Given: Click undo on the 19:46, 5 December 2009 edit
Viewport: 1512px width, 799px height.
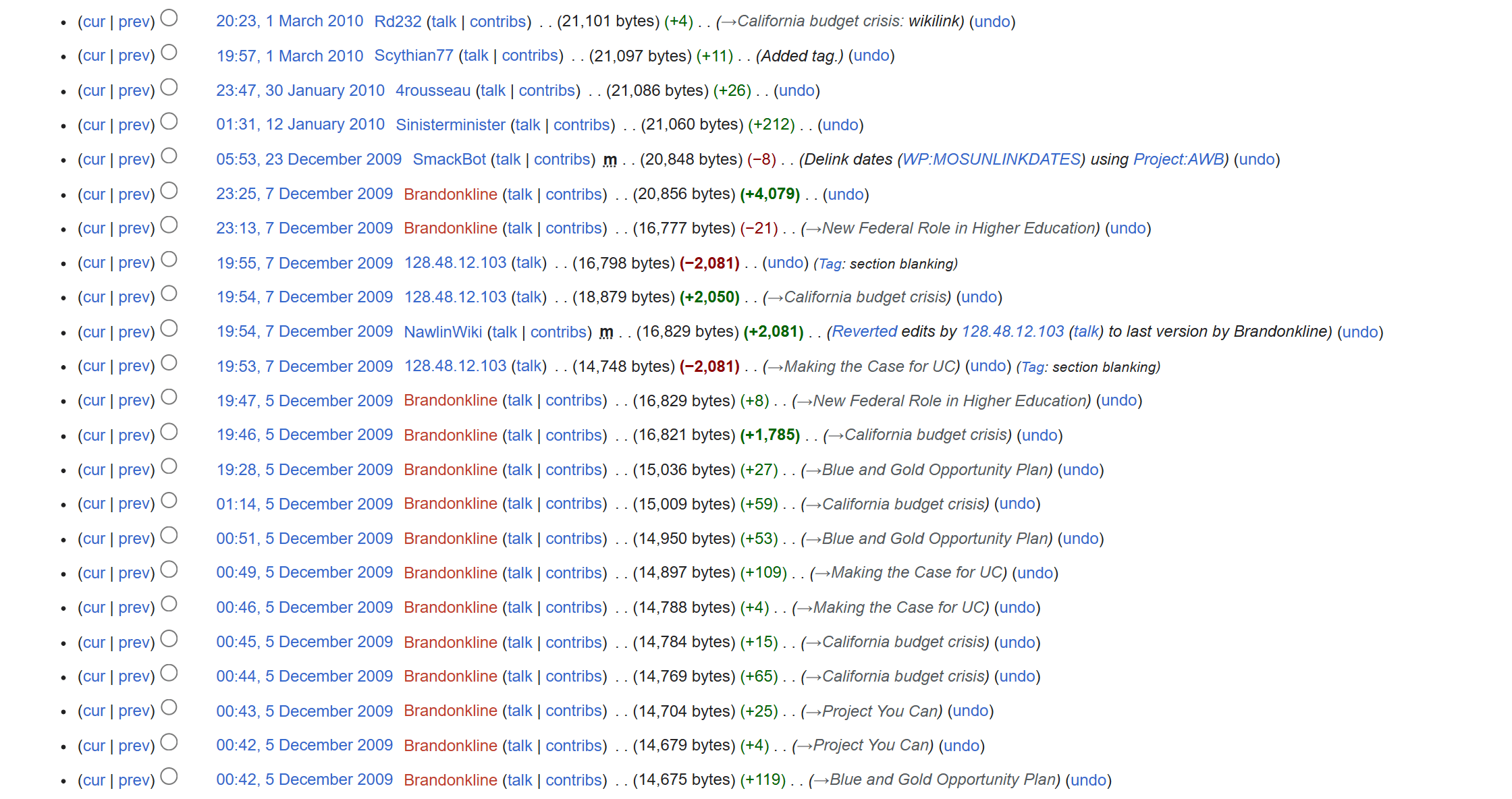Looking at the screenshot, I should (x=1039, y=435).
